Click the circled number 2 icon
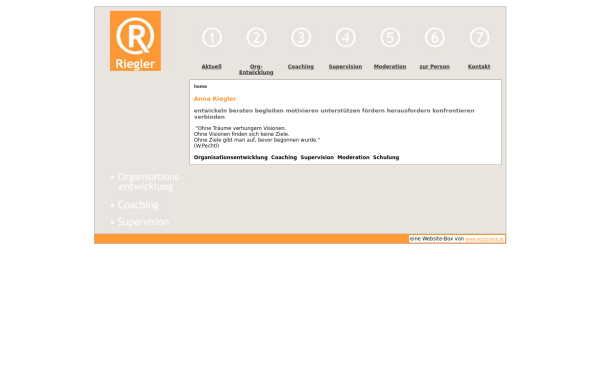 pos(256,38)
